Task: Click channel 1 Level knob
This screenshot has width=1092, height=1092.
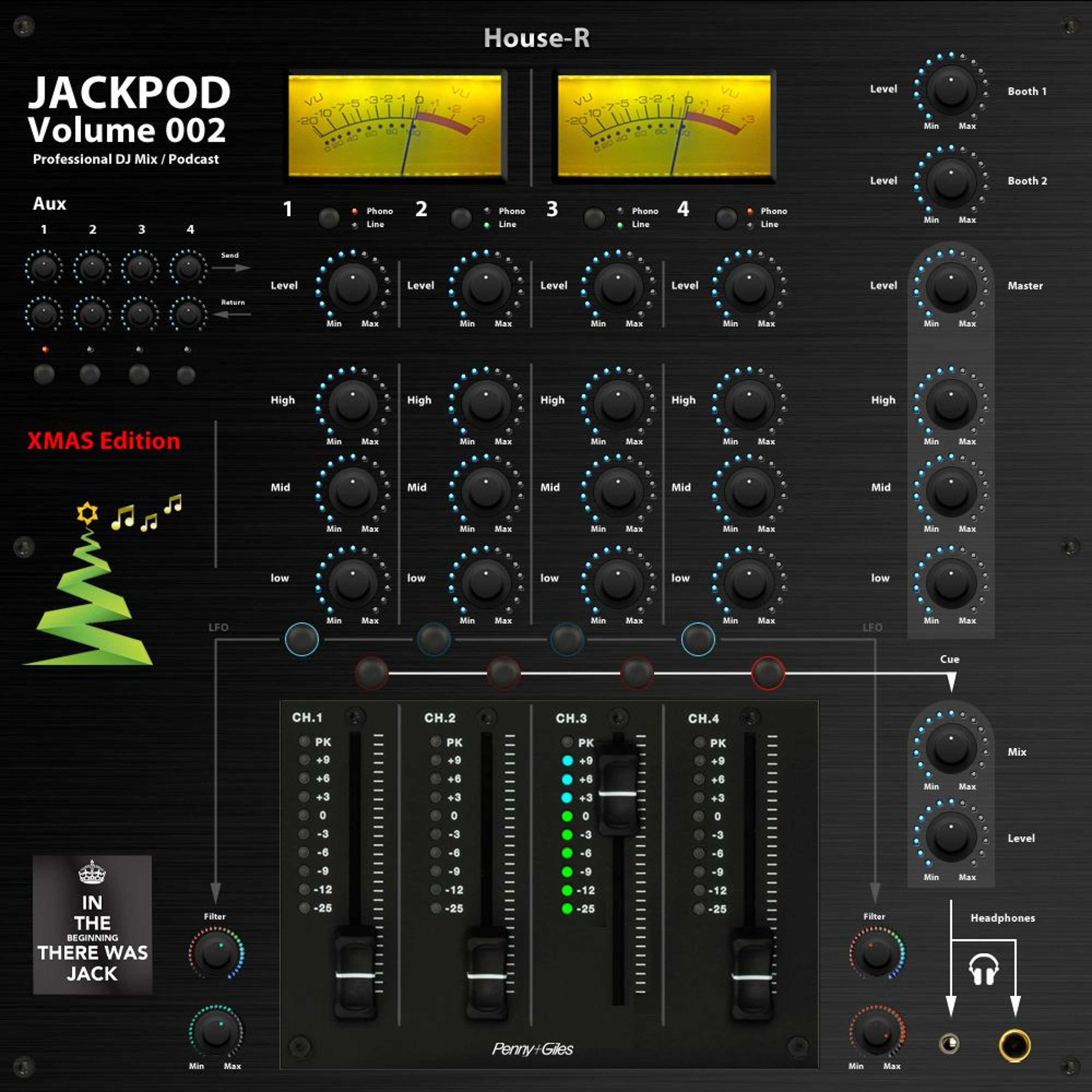Action: pyautogui.click(x=353, y=288)
